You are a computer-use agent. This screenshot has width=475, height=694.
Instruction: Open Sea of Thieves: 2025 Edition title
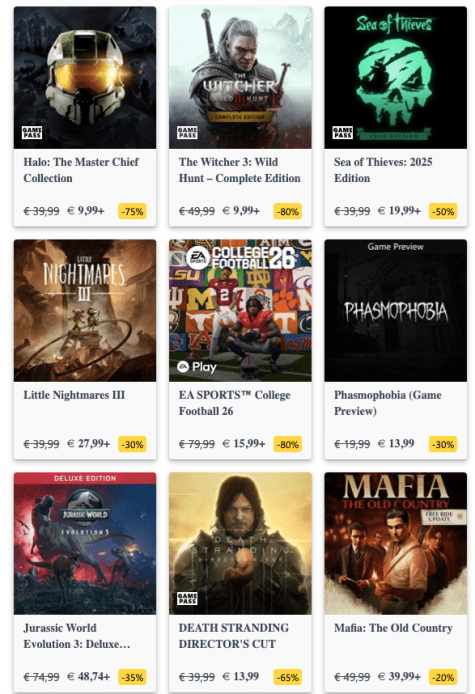click(x=383, y=170)
